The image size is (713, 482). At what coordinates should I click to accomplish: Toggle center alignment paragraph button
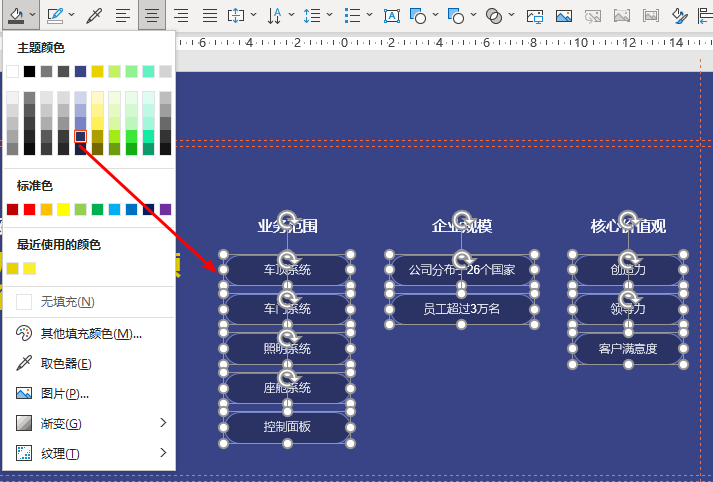point(152,16)
